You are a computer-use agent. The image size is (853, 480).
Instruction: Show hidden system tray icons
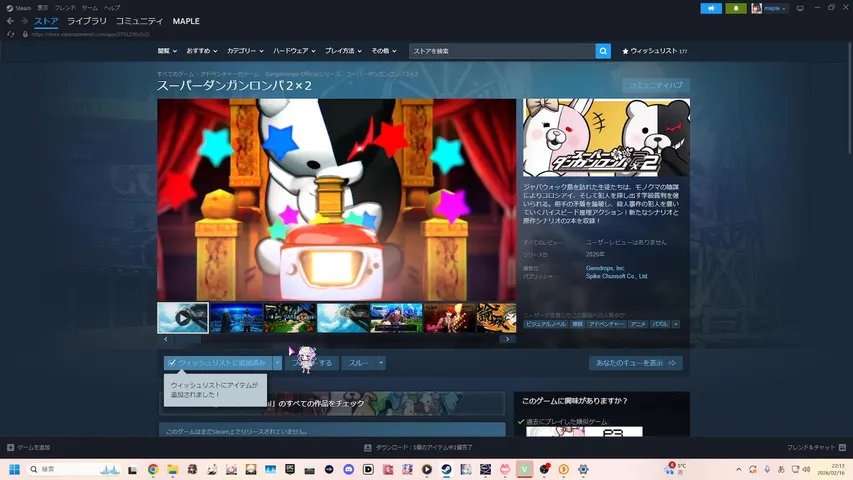738,469
